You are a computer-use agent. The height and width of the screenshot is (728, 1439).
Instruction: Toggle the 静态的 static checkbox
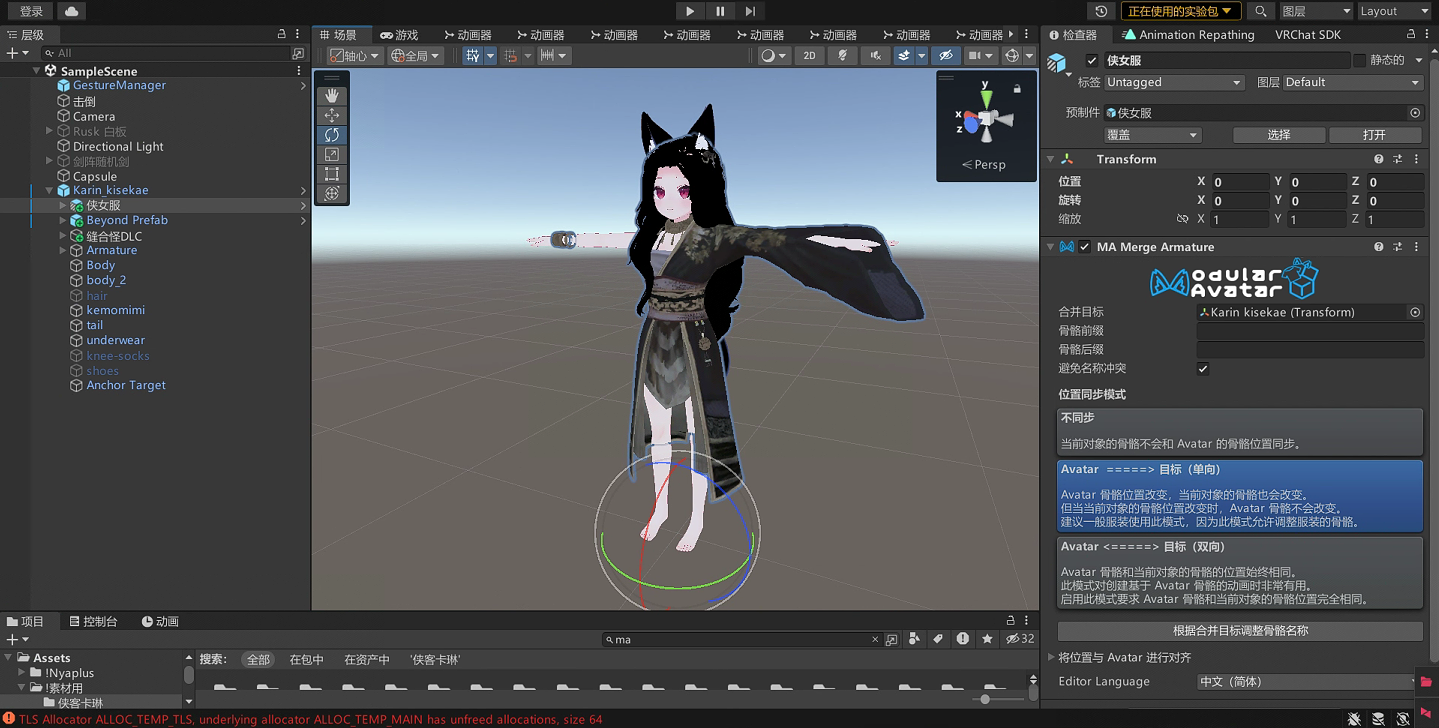[x=1360, y=61]
